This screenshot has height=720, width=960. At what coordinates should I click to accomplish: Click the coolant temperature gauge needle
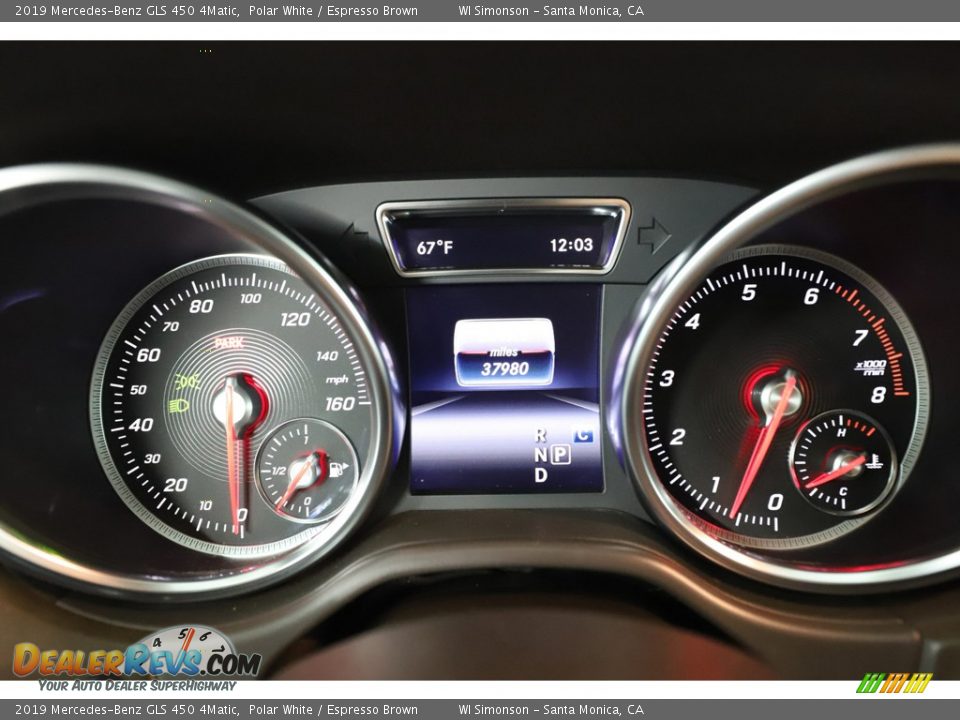click(x=834, y=472)
